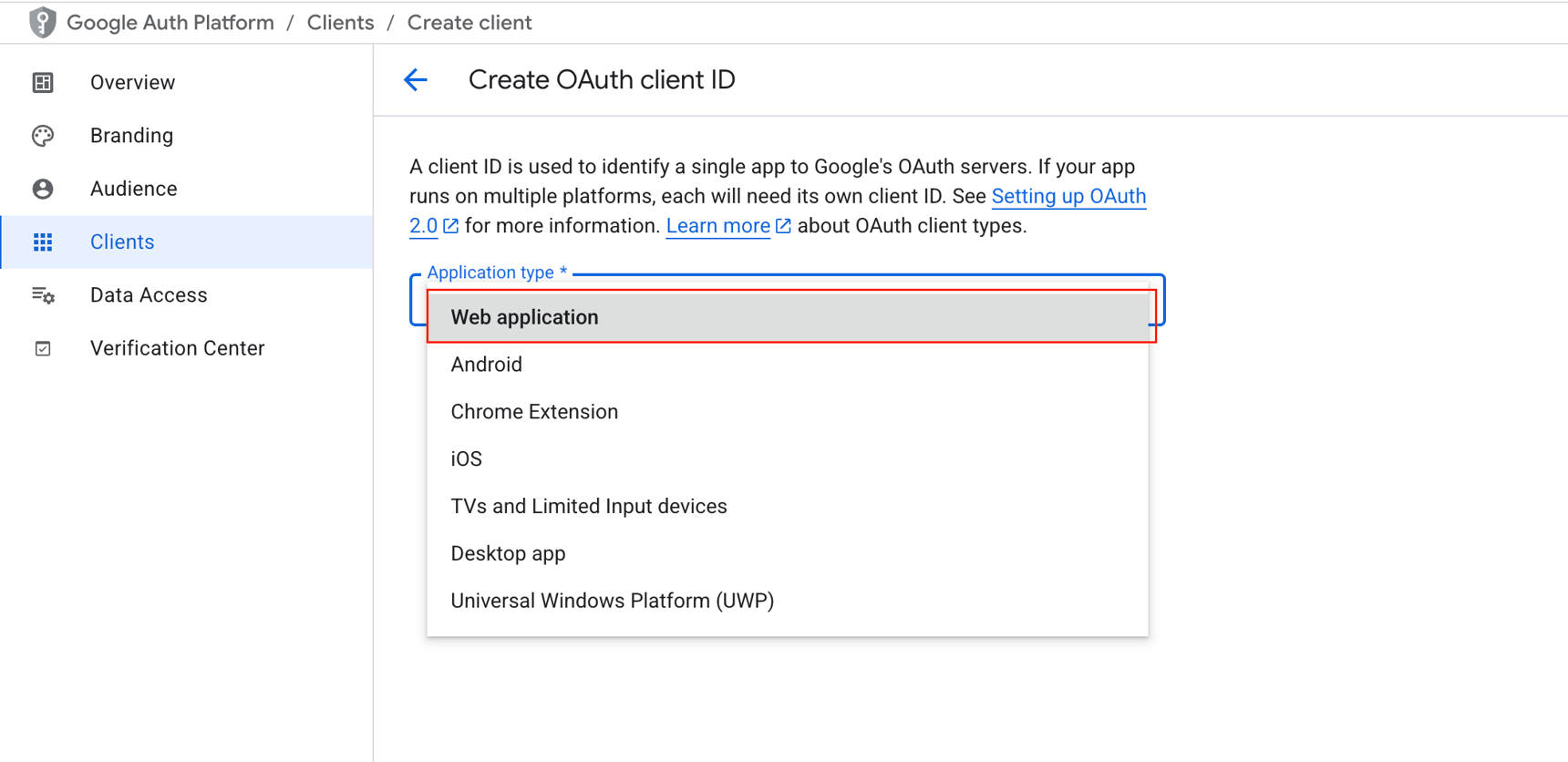The height and width of the screenshot is (762, 1568).
Task: Choose Android application type
Action: pos(486,365)
